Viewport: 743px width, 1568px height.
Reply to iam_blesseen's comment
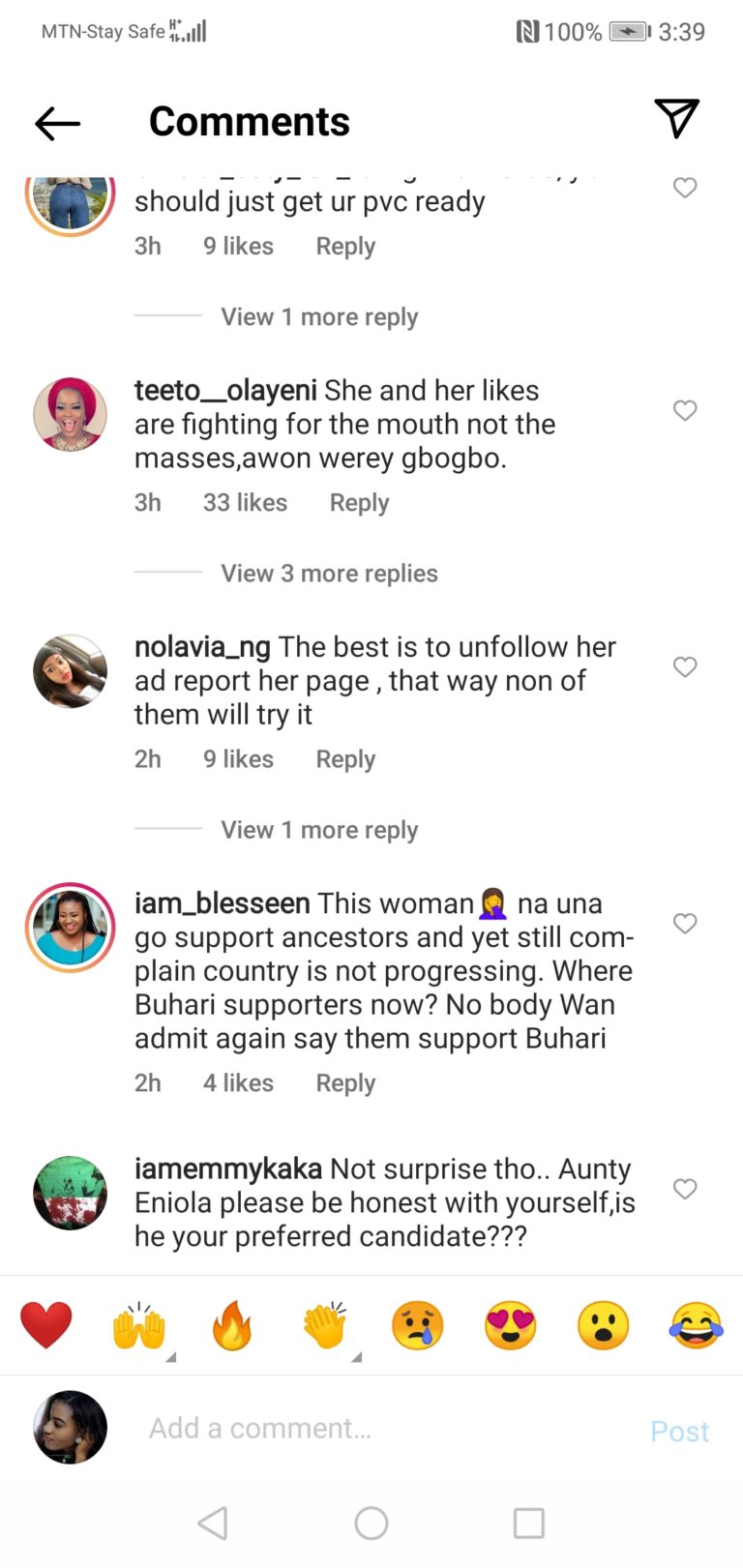pyautogui.click(x=345, y=1082)
